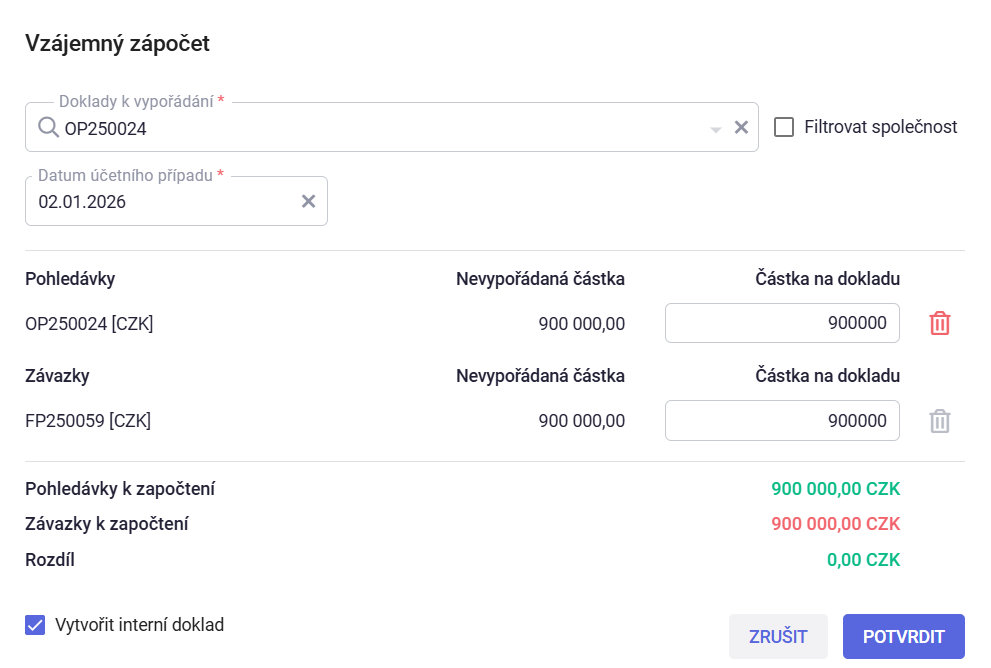Select the Filtrovat společnost label
The height and width of the screenshot is (668, 991).
point(880,127)
